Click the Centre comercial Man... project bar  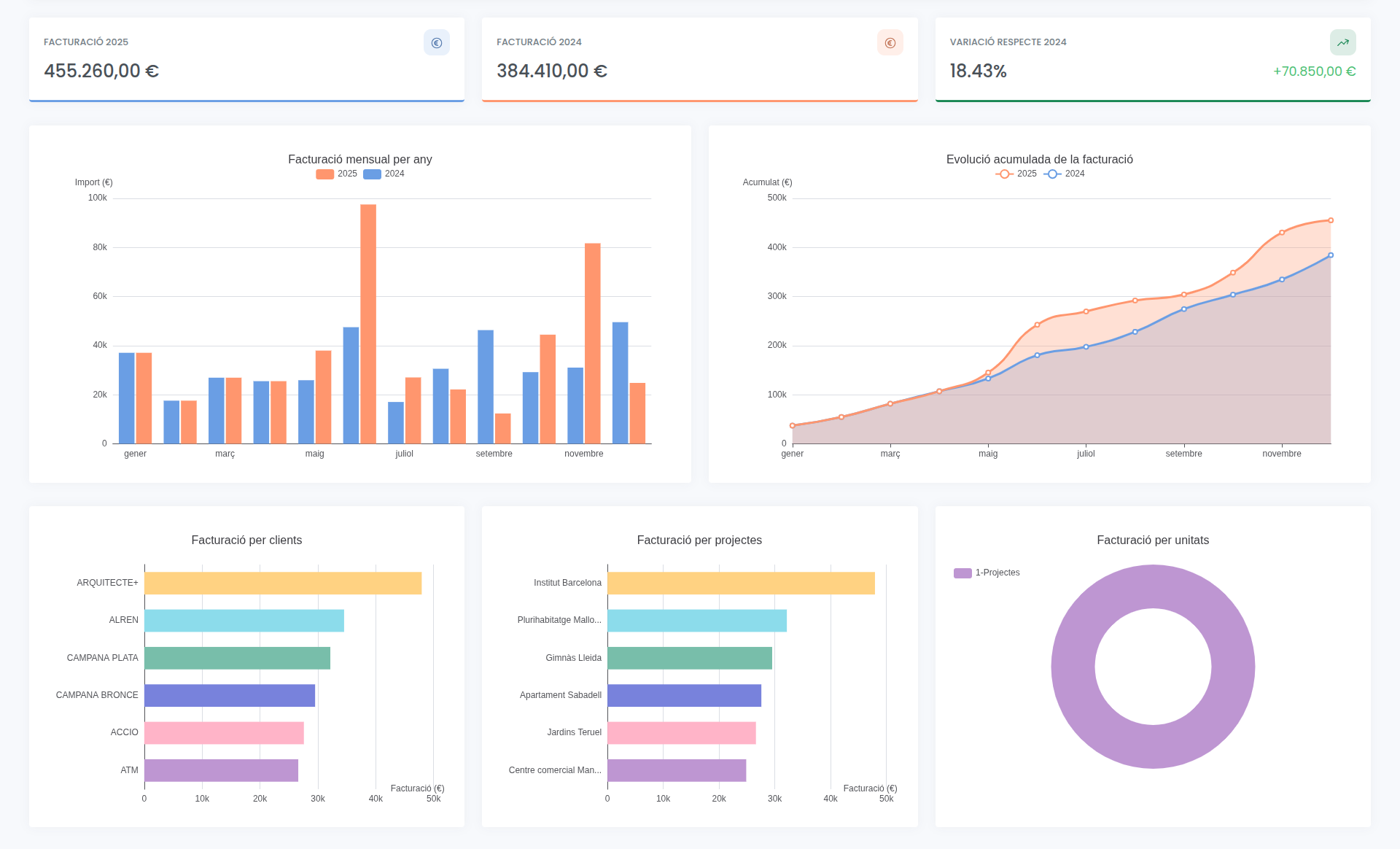pyautogui.click(x=677, y=770)
